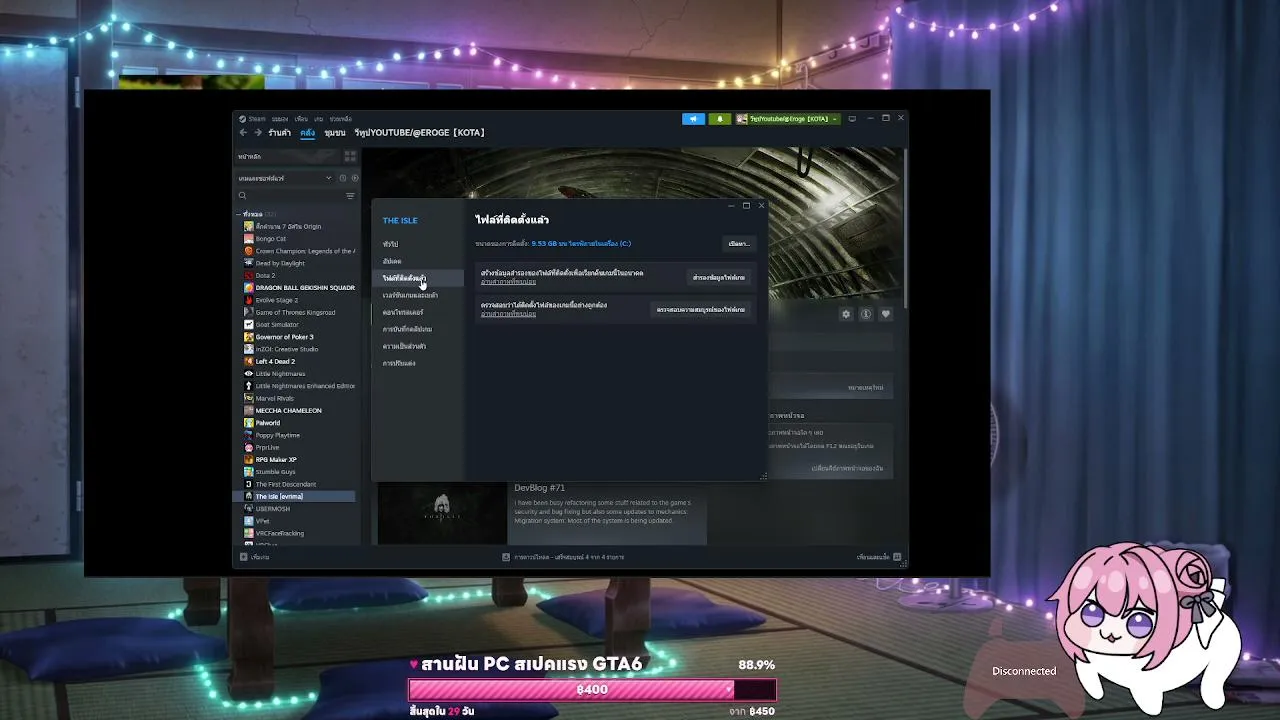Open the YOUTUBE/@EROGE [KOTA] profile tab

[419, 132]
